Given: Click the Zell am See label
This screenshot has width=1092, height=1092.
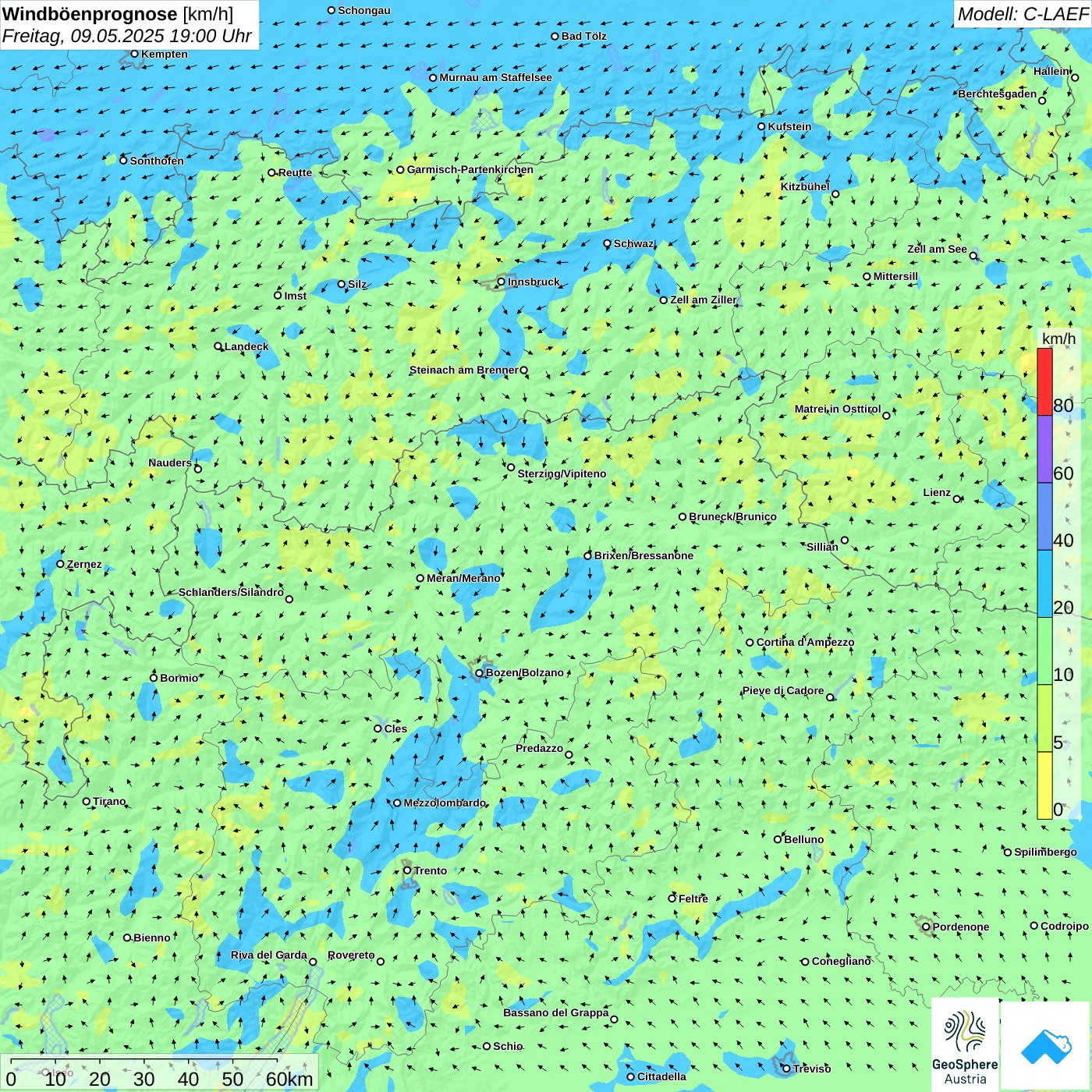Looking at the screenshot, I should [937, 249].
